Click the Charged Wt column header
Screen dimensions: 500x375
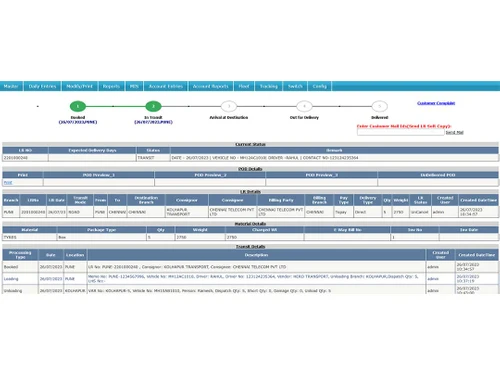pyautogui.click(x=265, y=230)
